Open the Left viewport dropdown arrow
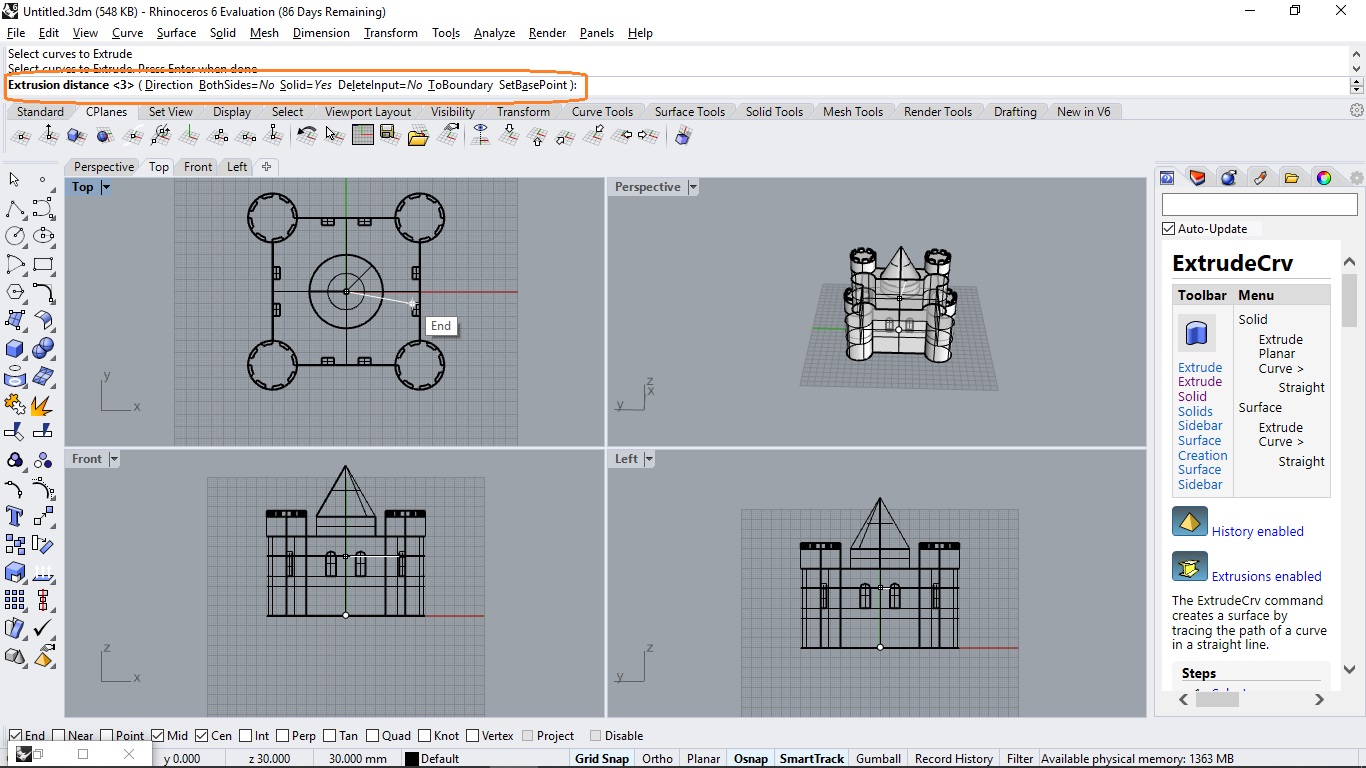Viewport: 1366px width, 768px height. tap(649, 459)
